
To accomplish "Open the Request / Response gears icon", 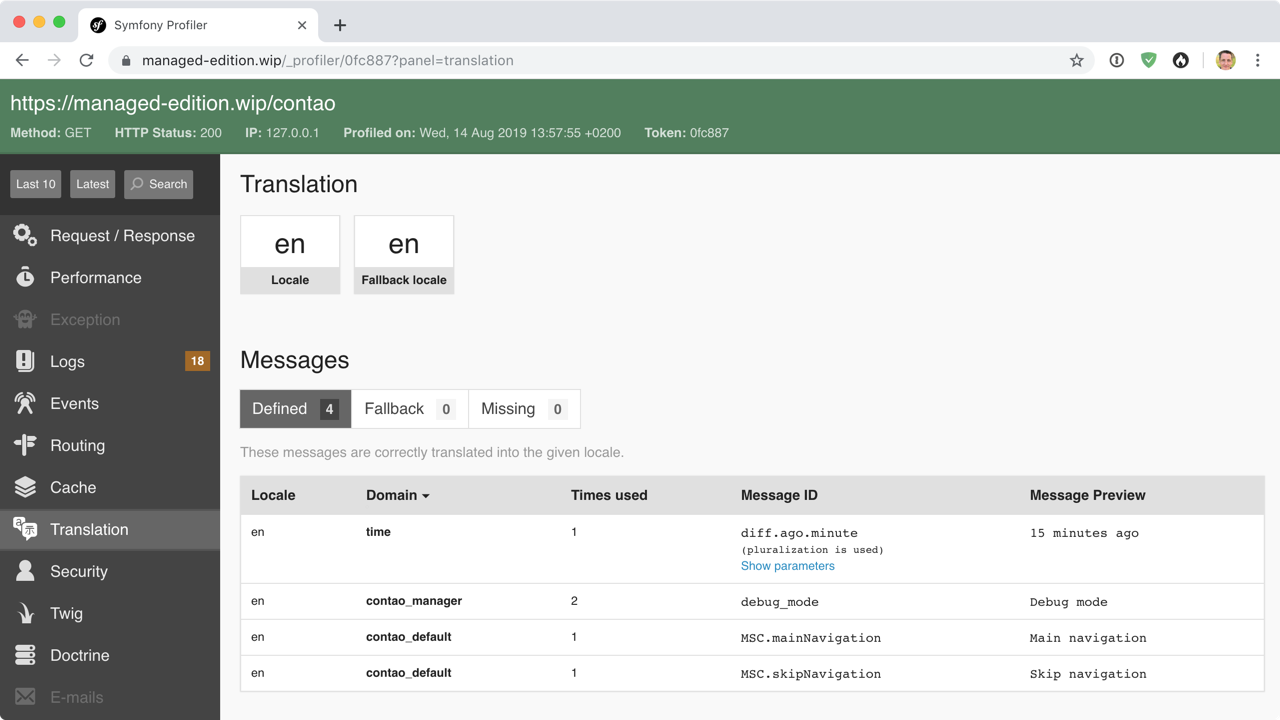I will (25, 236).
